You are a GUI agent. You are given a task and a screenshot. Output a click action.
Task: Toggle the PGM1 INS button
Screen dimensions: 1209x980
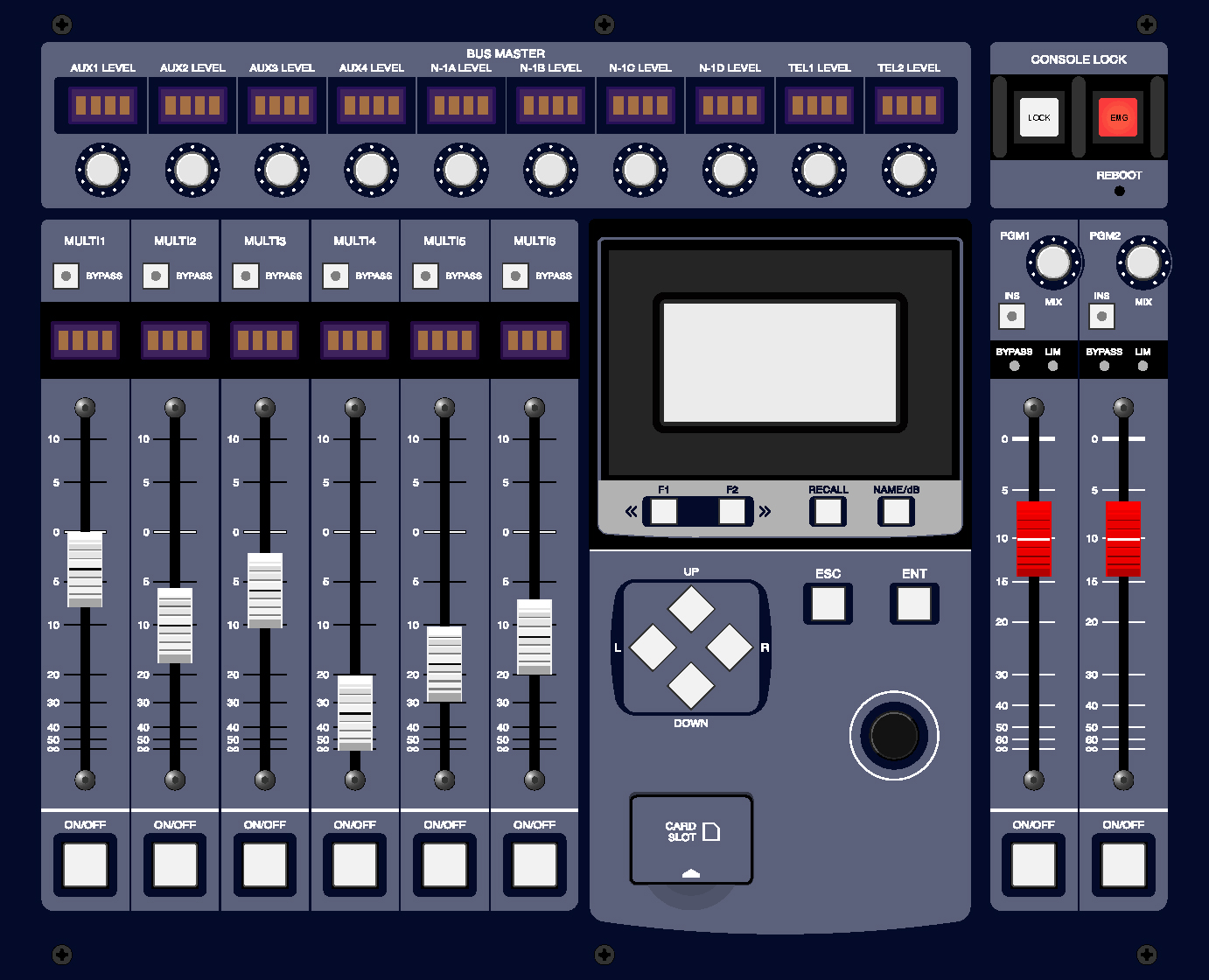tap(1012, 316)
